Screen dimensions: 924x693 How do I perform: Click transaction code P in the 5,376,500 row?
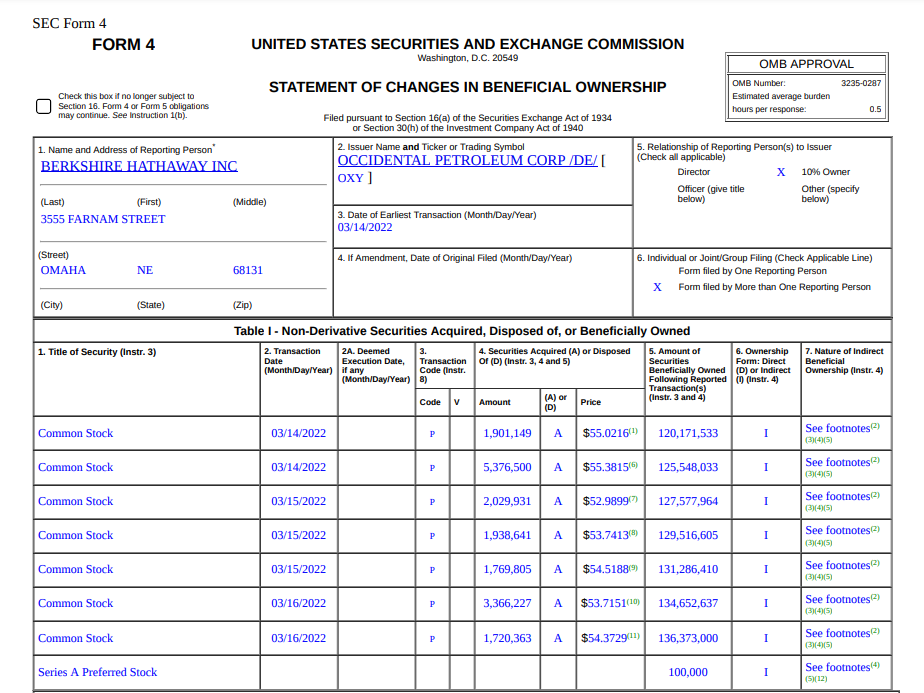[433, 468]
